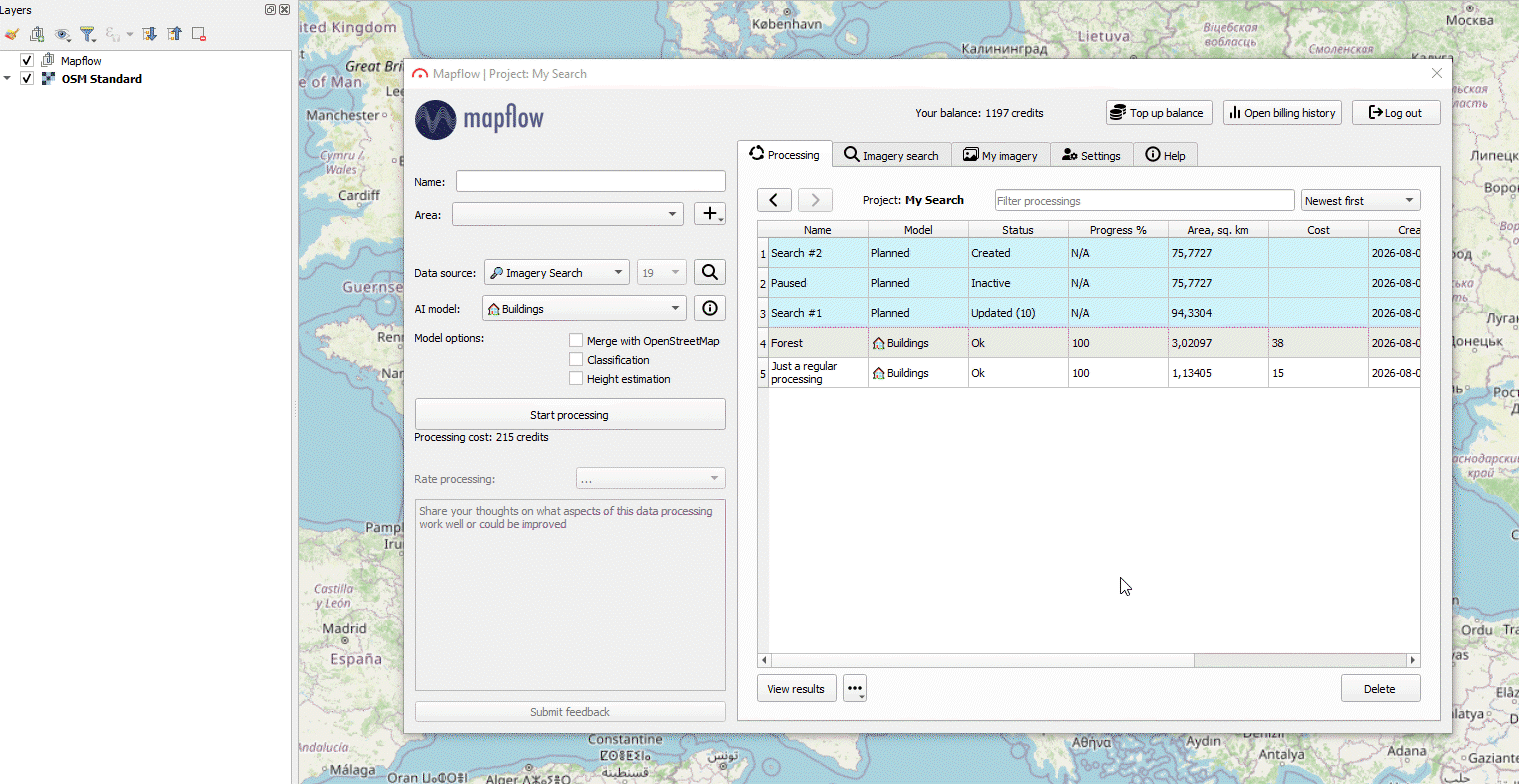Open the AI model Buildings dropdown
This screenshot has width=1519, height=784.
(x=585, y=308)
